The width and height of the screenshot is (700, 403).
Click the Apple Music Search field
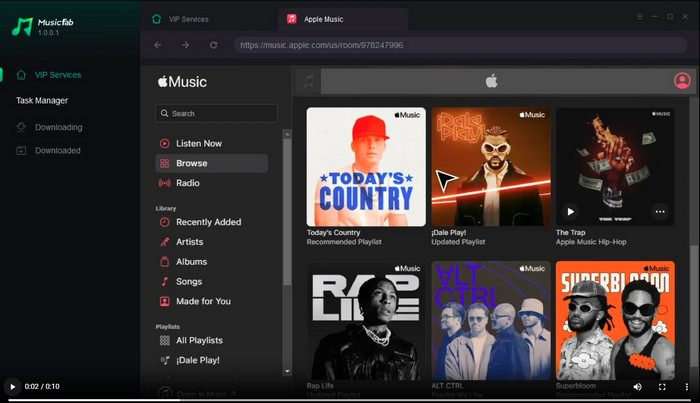[218, 113]
